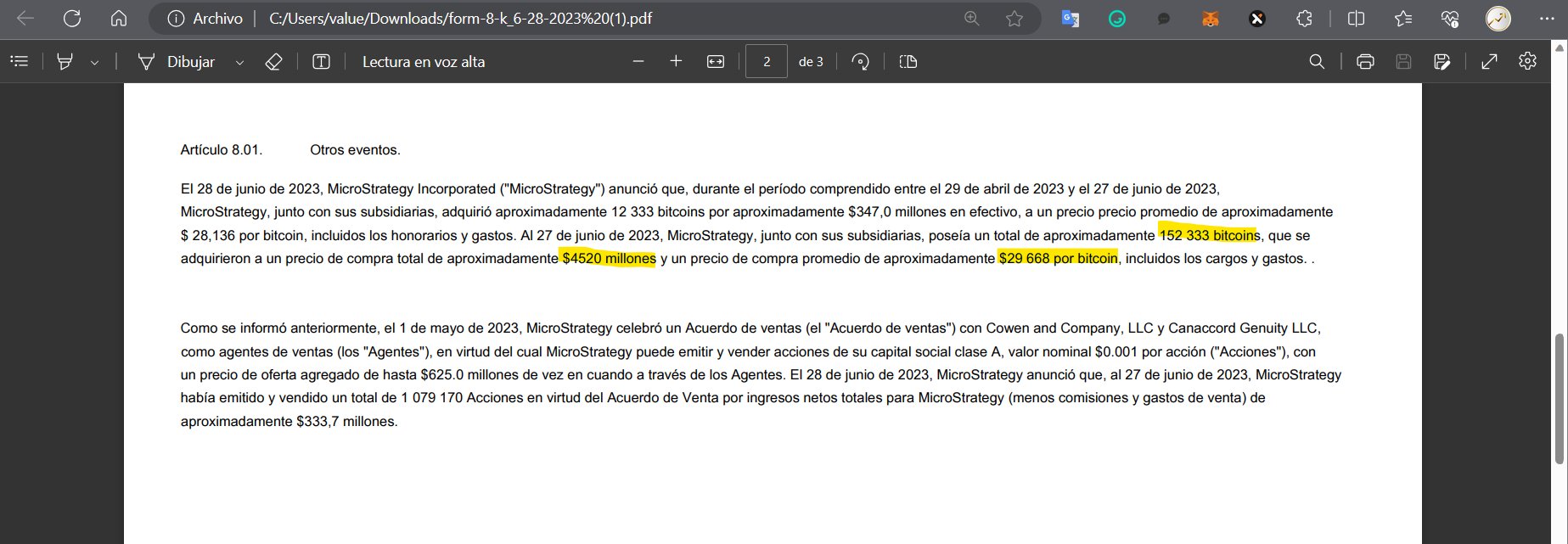Switch the page view layout
This screenshot has height=544, width=1568.
pyautogui.click(x=908, y=61)
